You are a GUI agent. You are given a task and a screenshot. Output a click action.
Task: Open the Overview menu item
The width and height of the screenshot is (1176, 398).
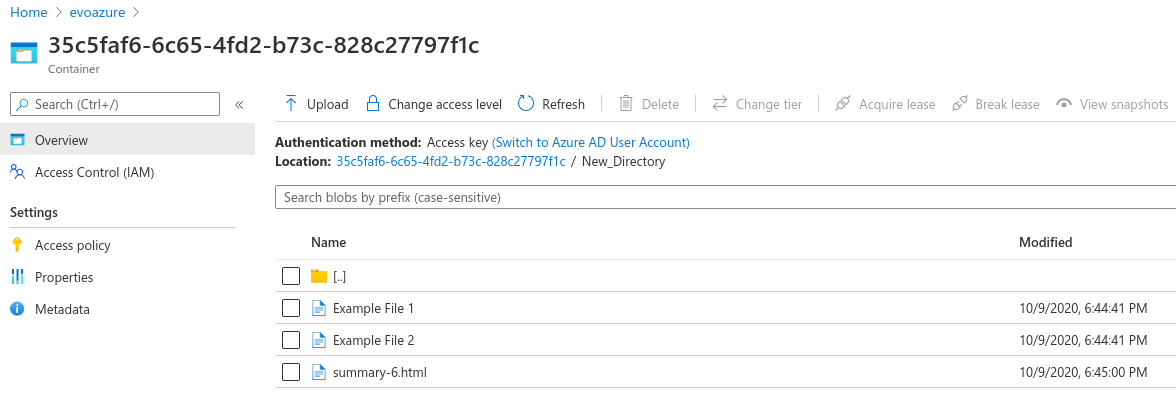[x=128, y=140]
